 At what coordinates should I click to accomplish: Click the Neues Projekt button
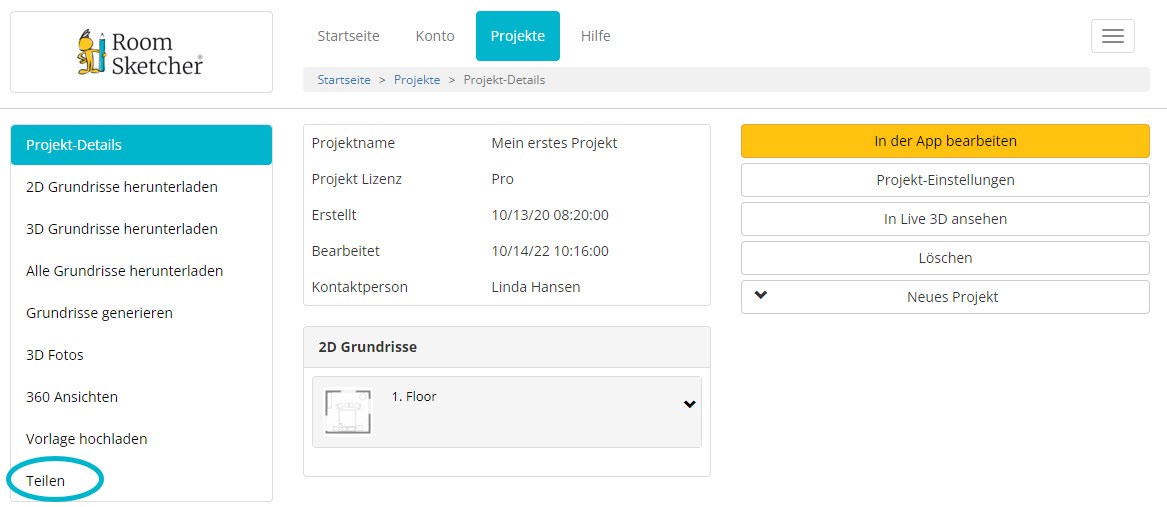click(945, 297)
